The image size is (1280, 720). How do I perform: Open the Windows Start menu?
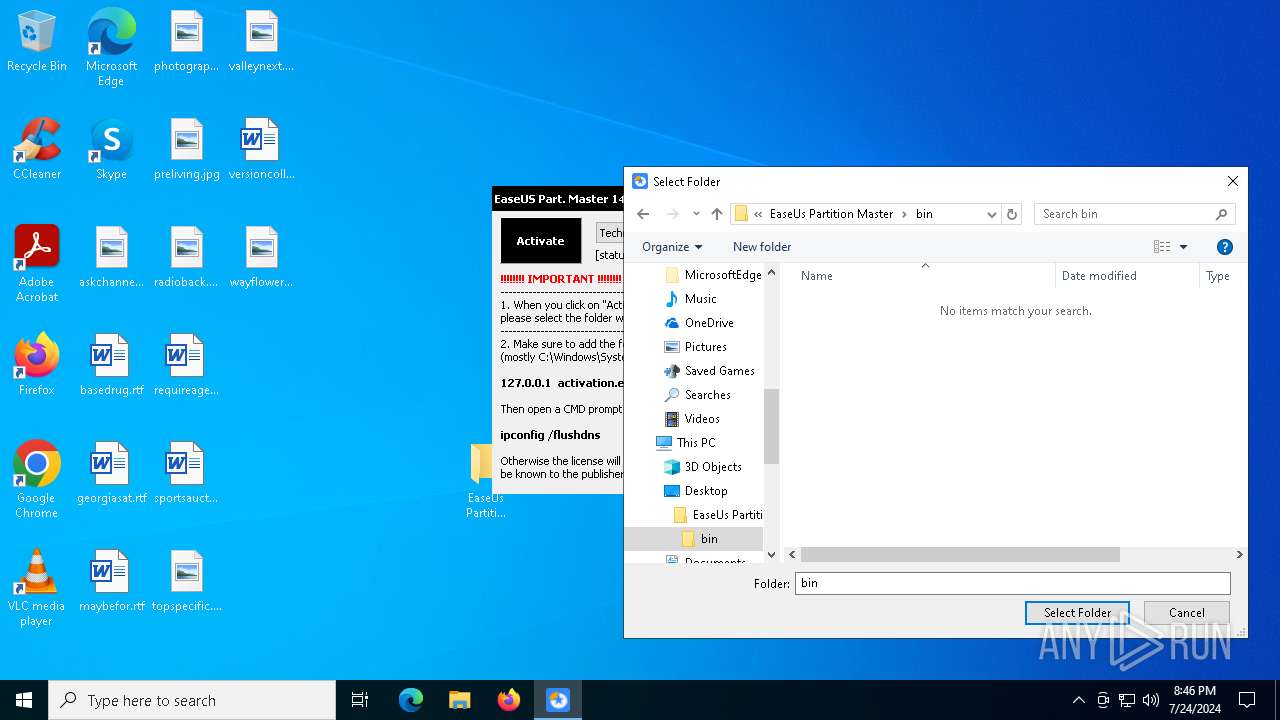click(x=24, y=700)
